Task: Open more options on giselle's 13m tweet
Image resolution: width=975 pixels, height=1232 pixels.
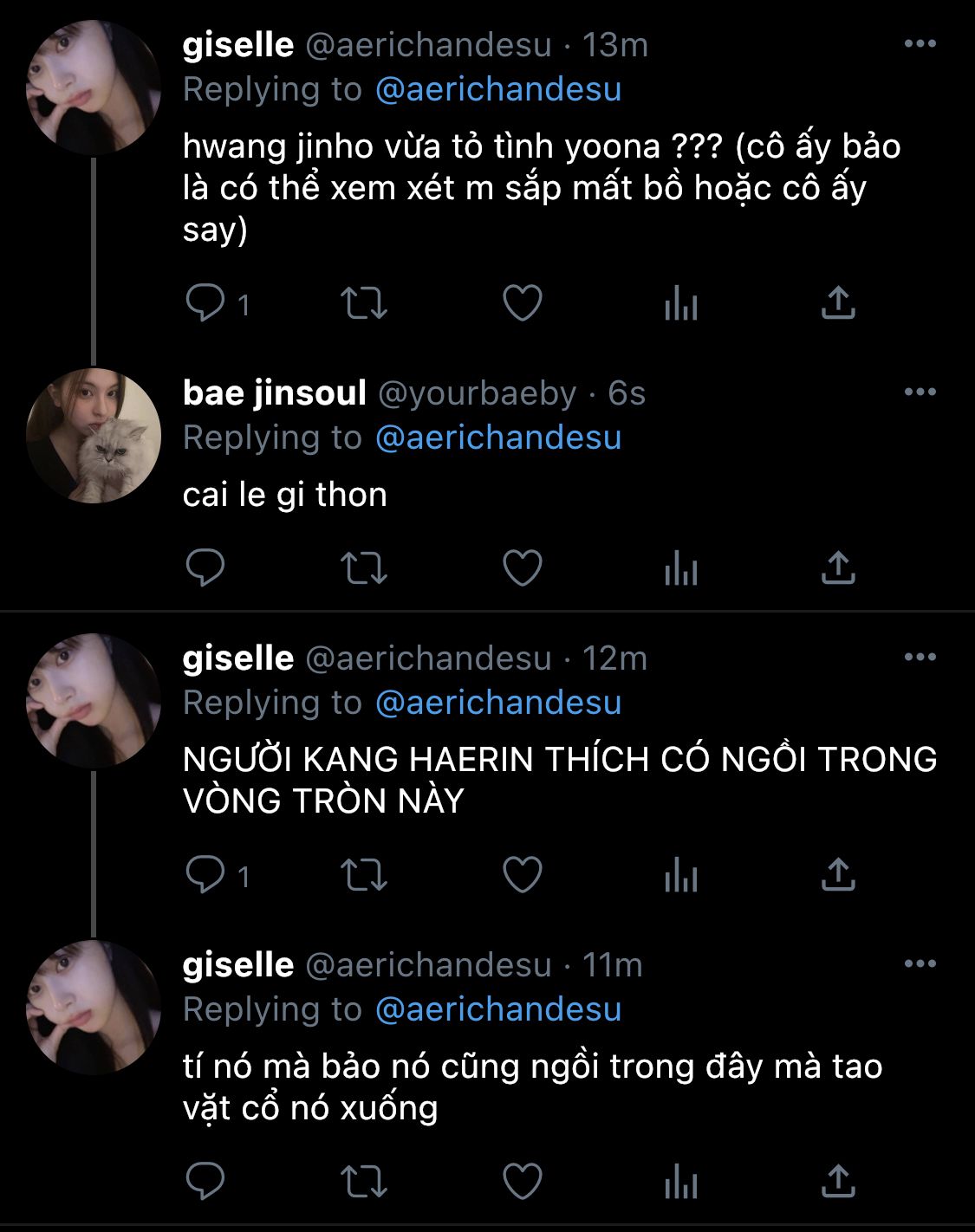Action: click(x=920, y=44)
